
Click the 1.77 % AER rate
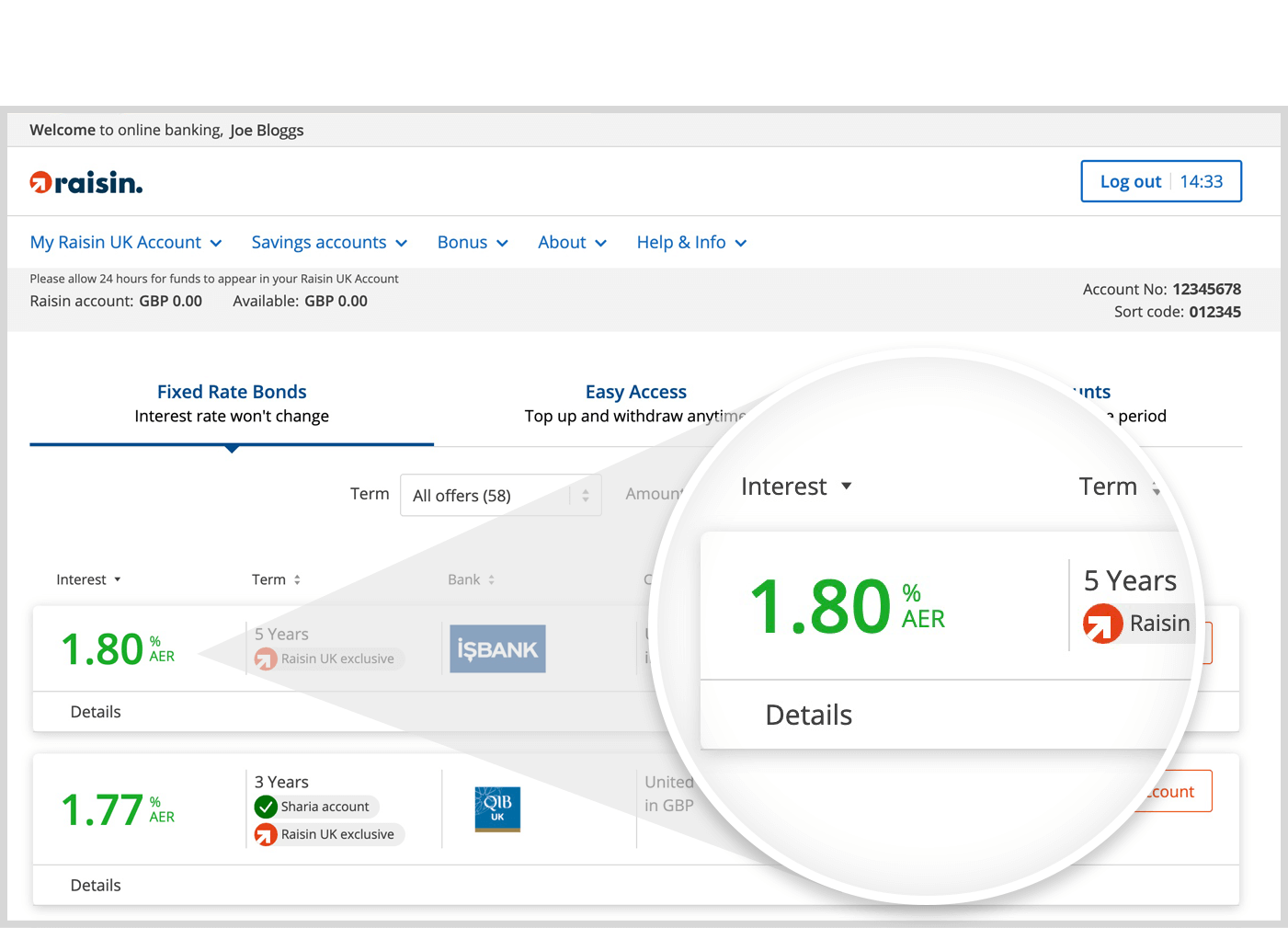point(118,810)
